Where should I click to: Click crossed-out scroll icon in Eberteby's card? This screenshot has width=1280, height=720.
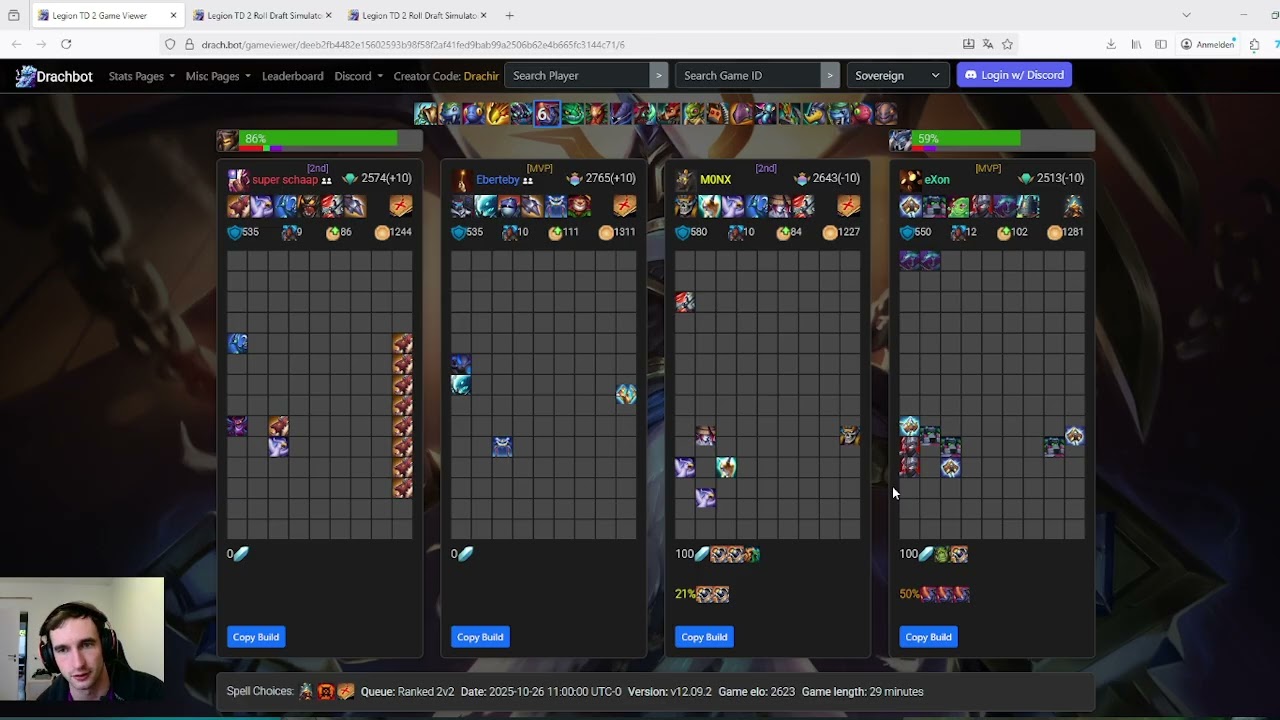(x=625, y=207)
